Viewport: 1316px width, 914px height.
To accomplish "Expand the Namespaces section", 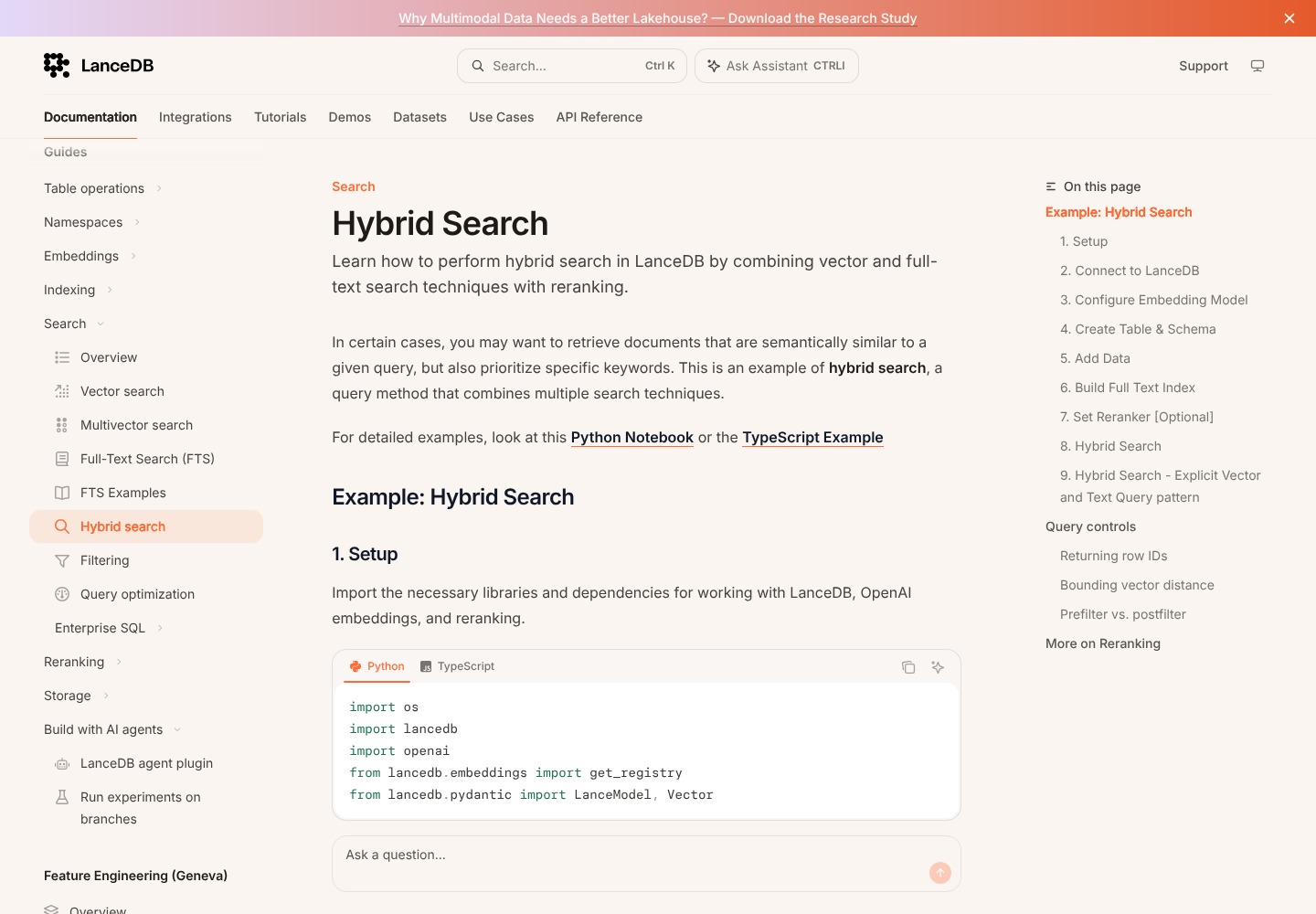I will tap(137, 222).
